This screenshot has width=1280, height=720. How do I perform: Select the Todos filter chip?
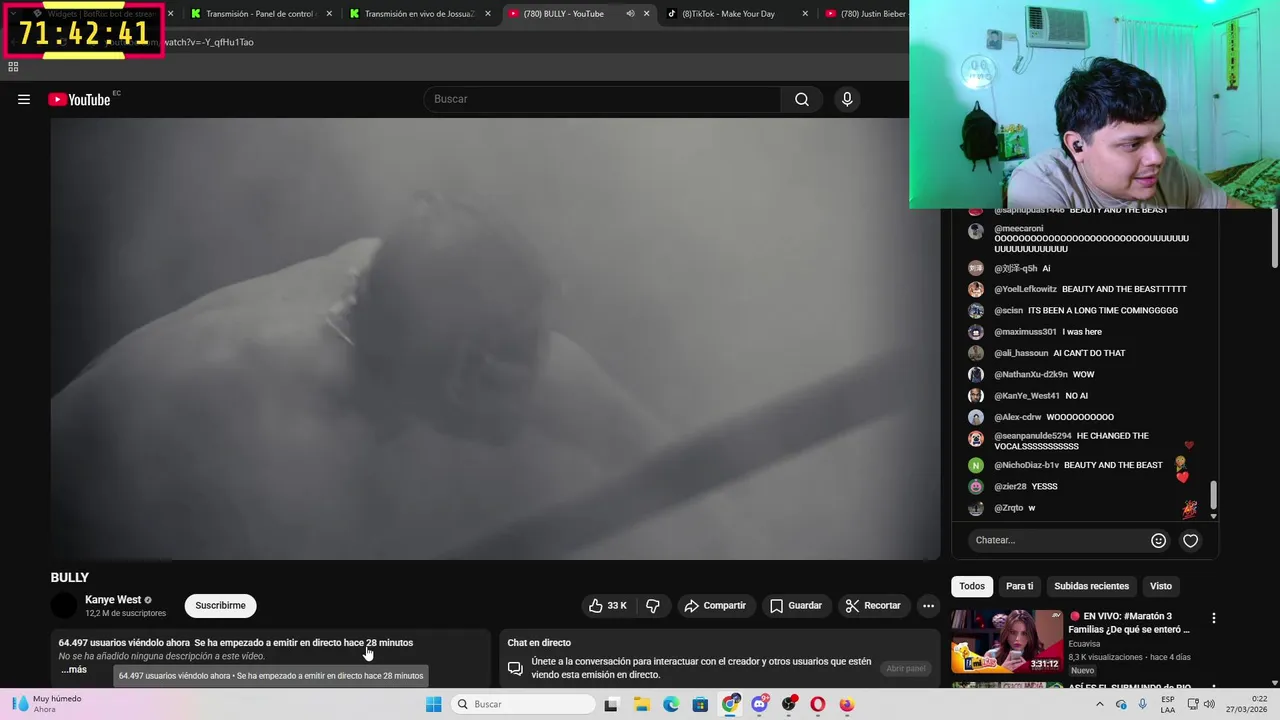coord(972,586)
